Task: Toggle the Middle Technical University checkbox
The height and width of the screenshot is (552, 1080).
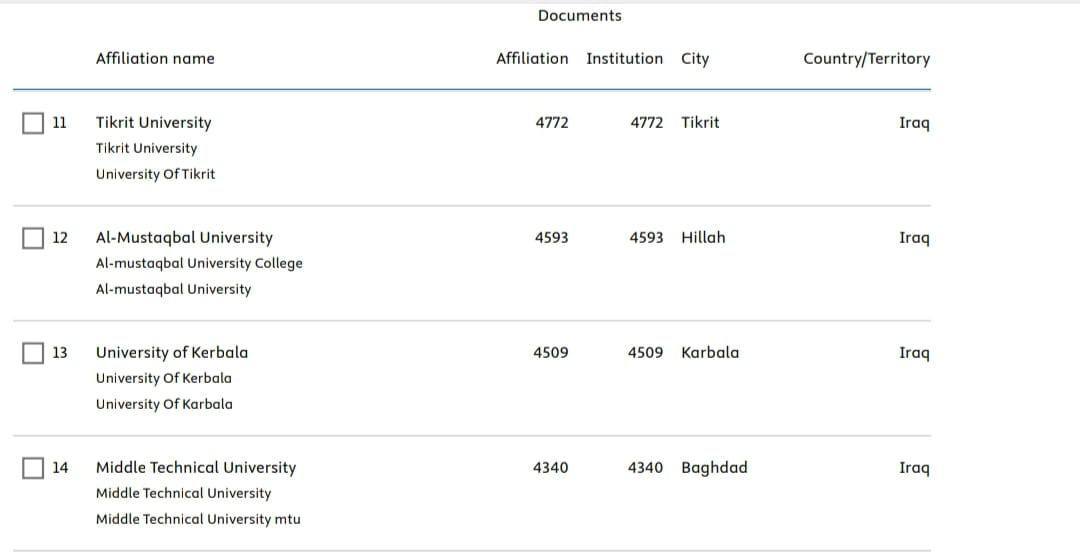Action: click(33, 469)
